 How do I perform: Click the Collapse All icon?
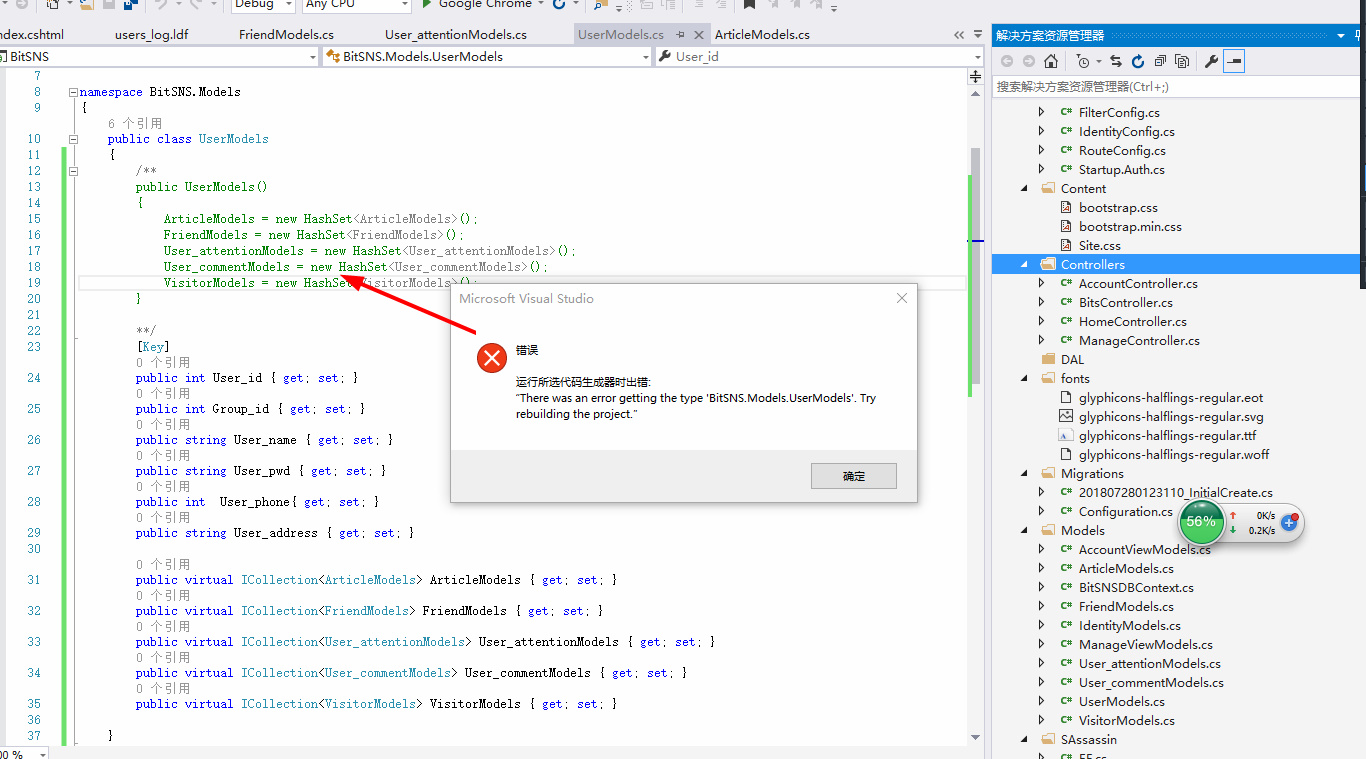pyautogui.click(x=1160, y=62)
